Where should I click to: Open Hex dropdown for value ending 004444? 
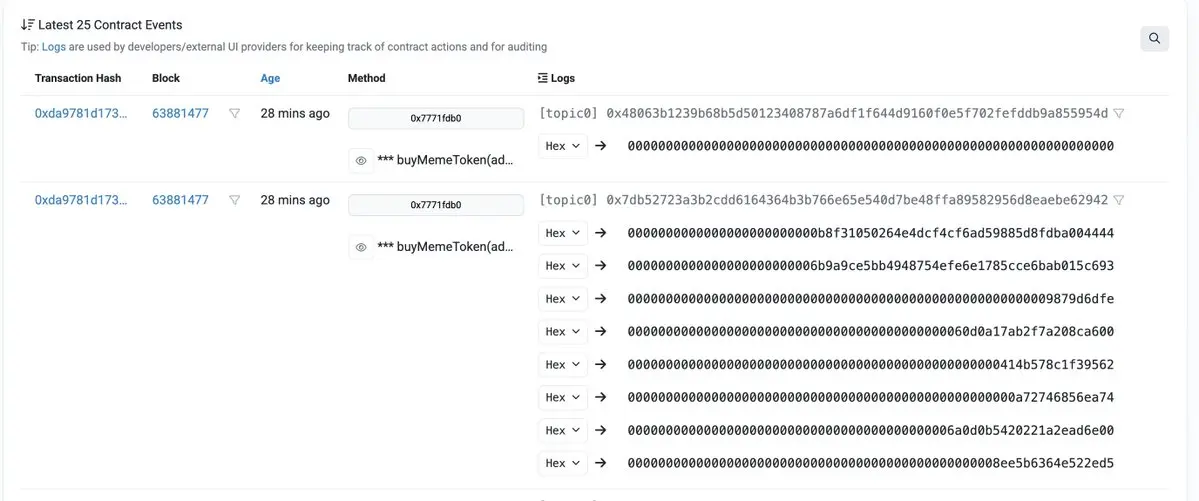tap(562, 233)
